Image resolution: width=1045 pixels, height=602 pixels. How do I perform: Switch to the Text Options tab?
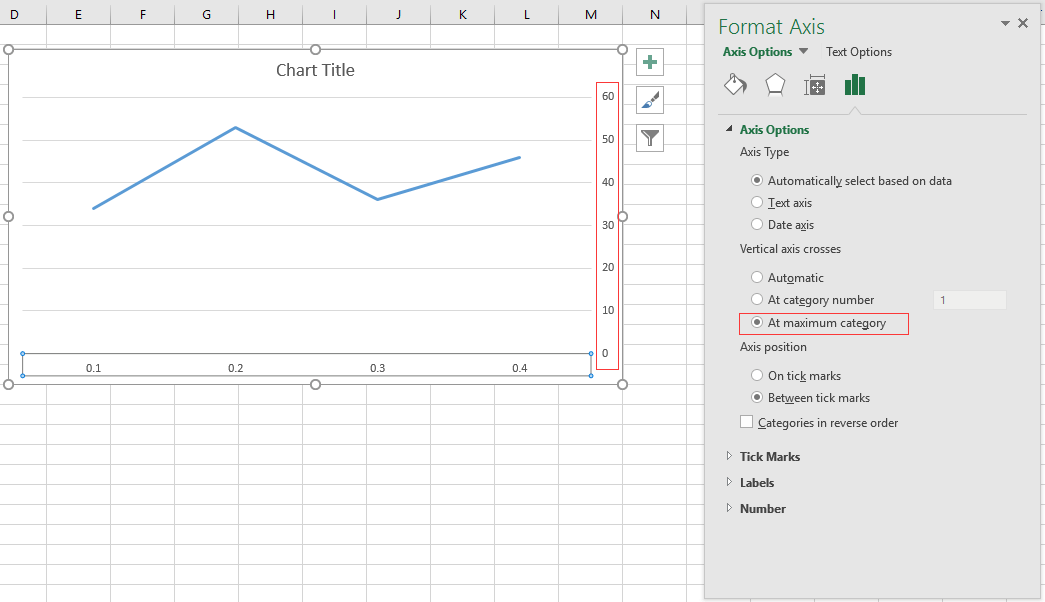click(857, 51)
